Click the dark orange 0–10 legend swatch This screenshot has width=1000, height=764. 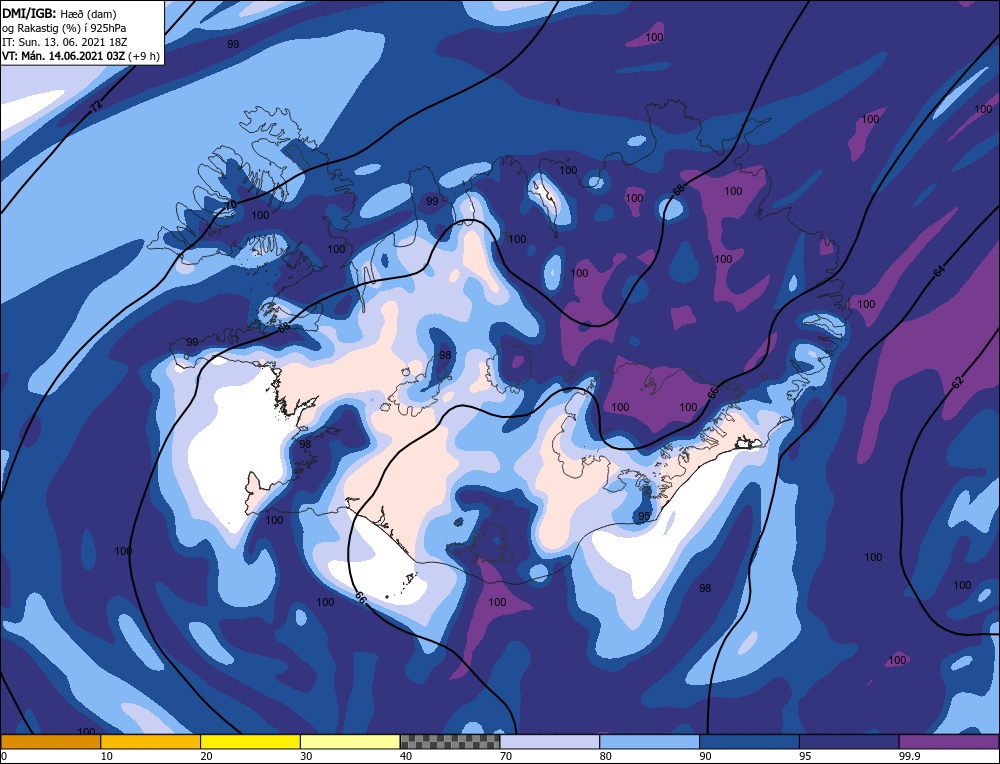(50, 742)
